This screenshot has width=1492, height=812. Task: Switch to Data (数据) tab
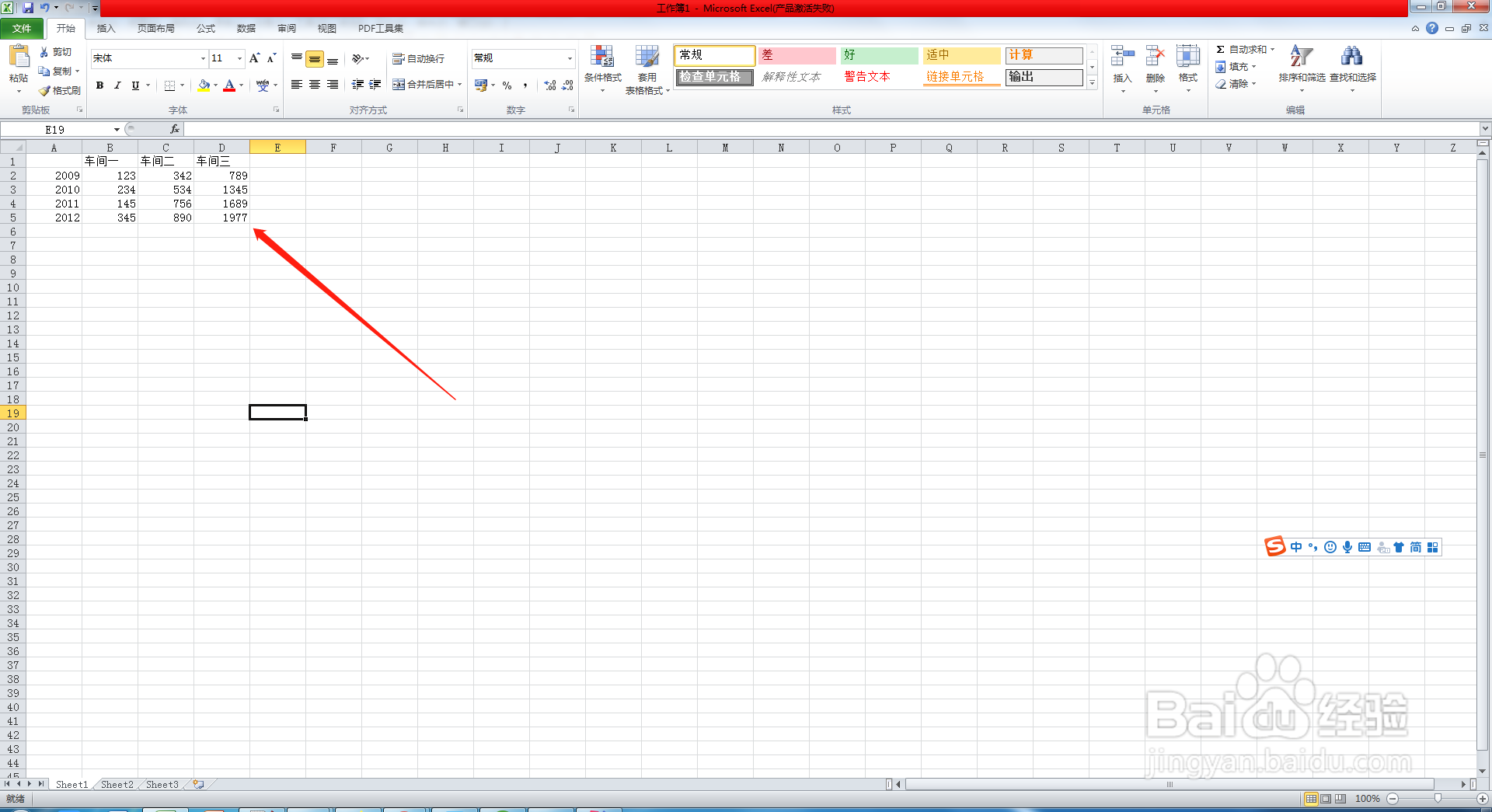click(x=246, y=29)
